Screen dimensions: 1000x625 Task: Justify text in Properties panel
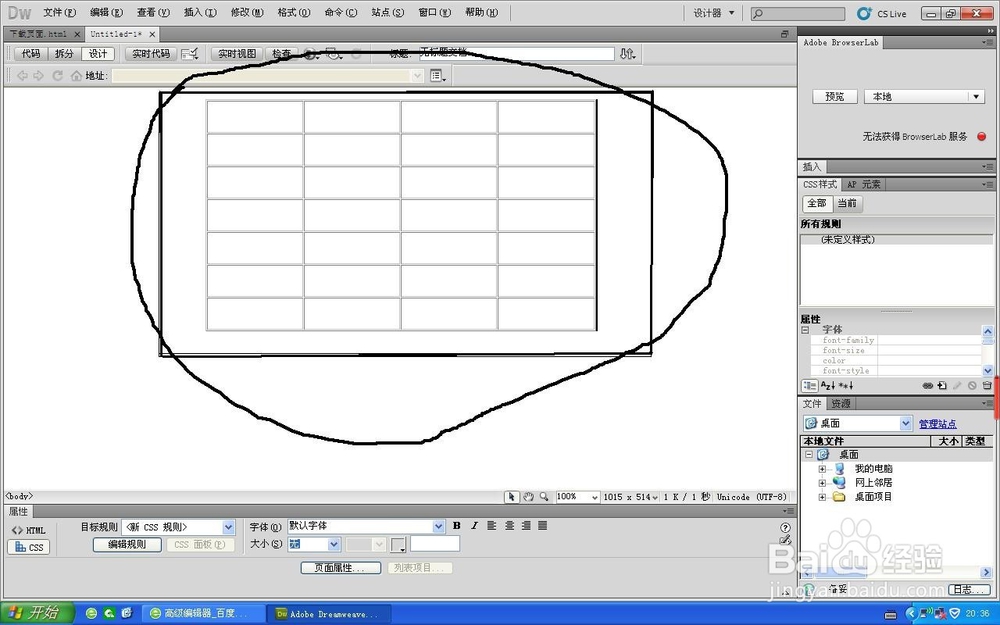[542, 526]
